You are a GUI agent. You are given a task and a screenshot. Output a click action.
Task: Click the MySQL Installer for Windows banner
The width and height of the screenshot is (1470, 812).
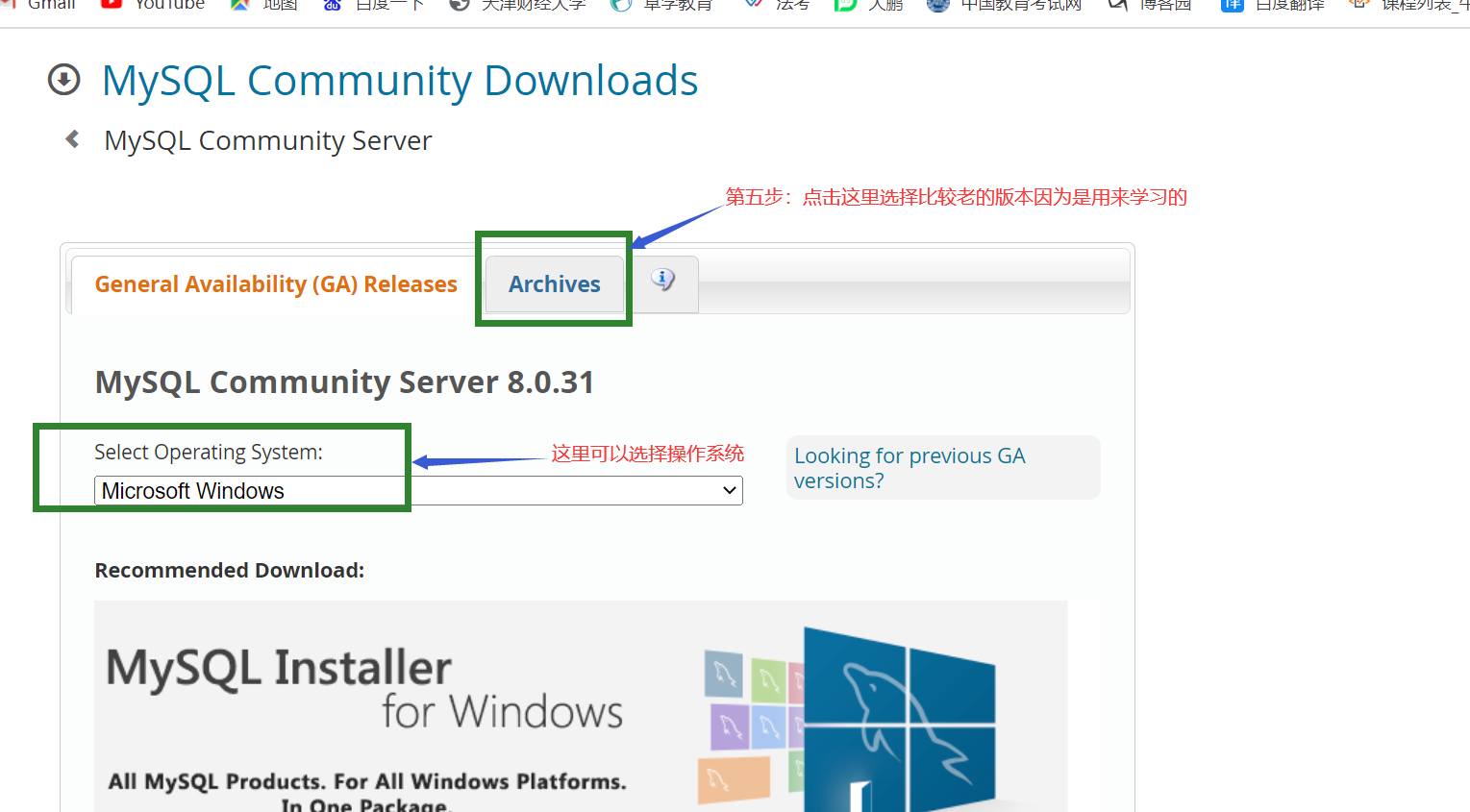pyautogui.click(x=581, y=706)
